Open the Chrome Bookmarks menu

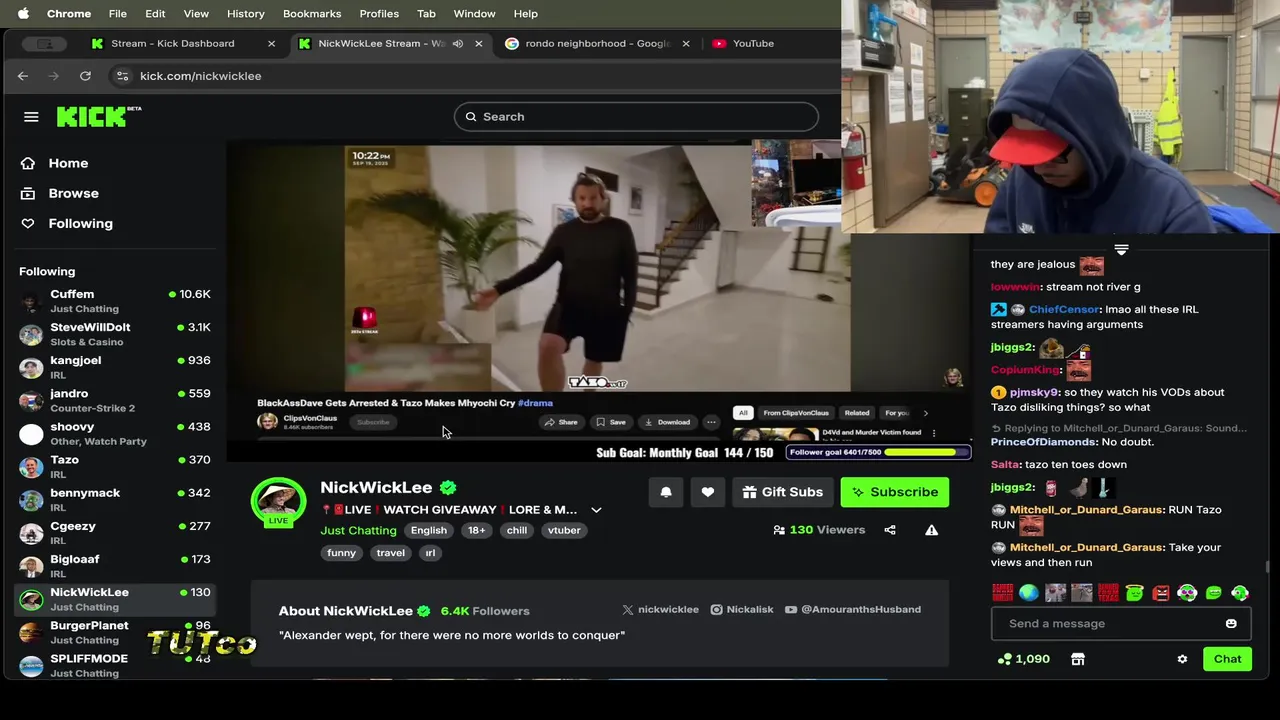click(x=312, y=14)
